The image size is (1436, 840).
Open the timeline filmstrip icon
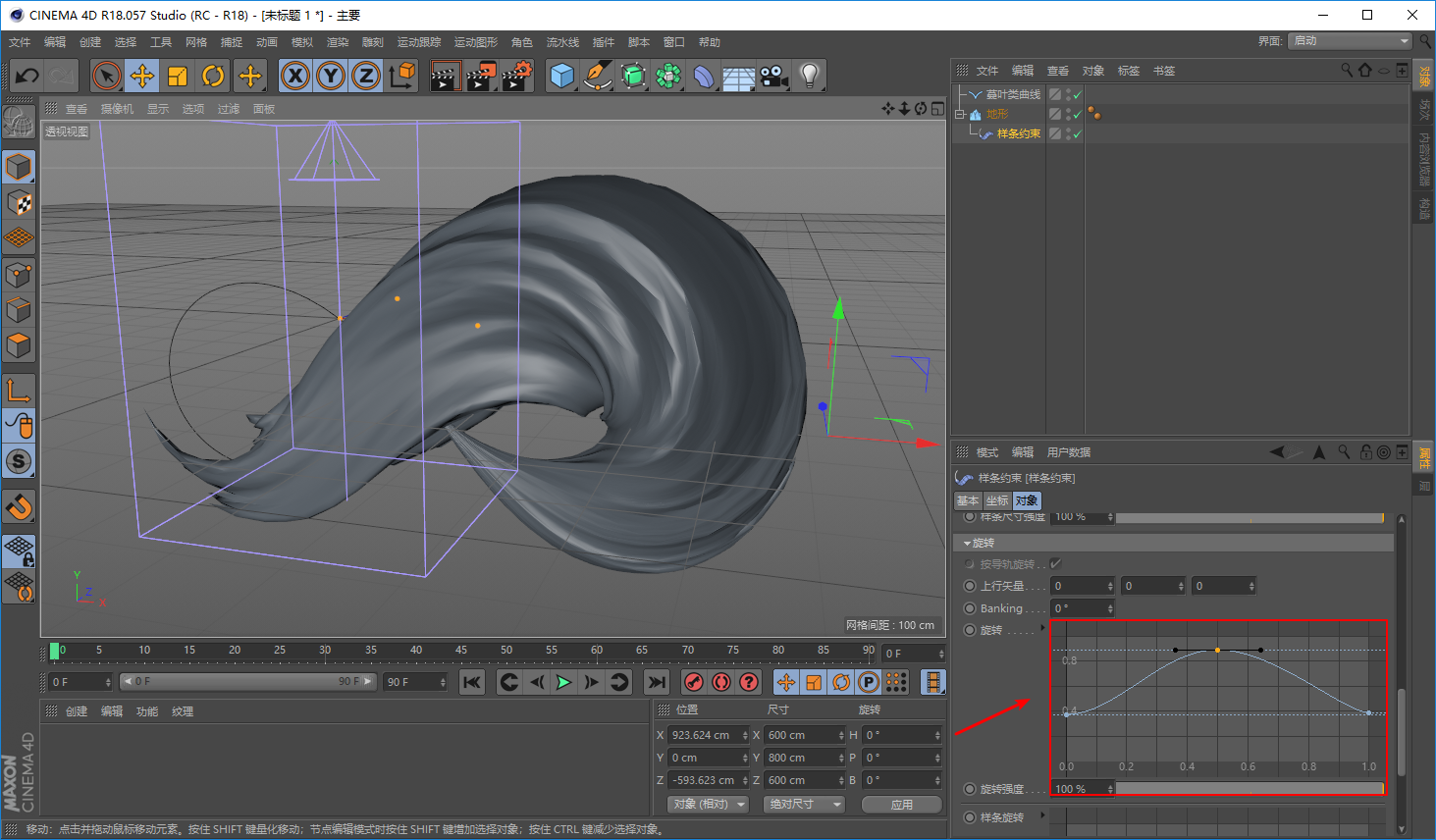(x=933, y=682)
